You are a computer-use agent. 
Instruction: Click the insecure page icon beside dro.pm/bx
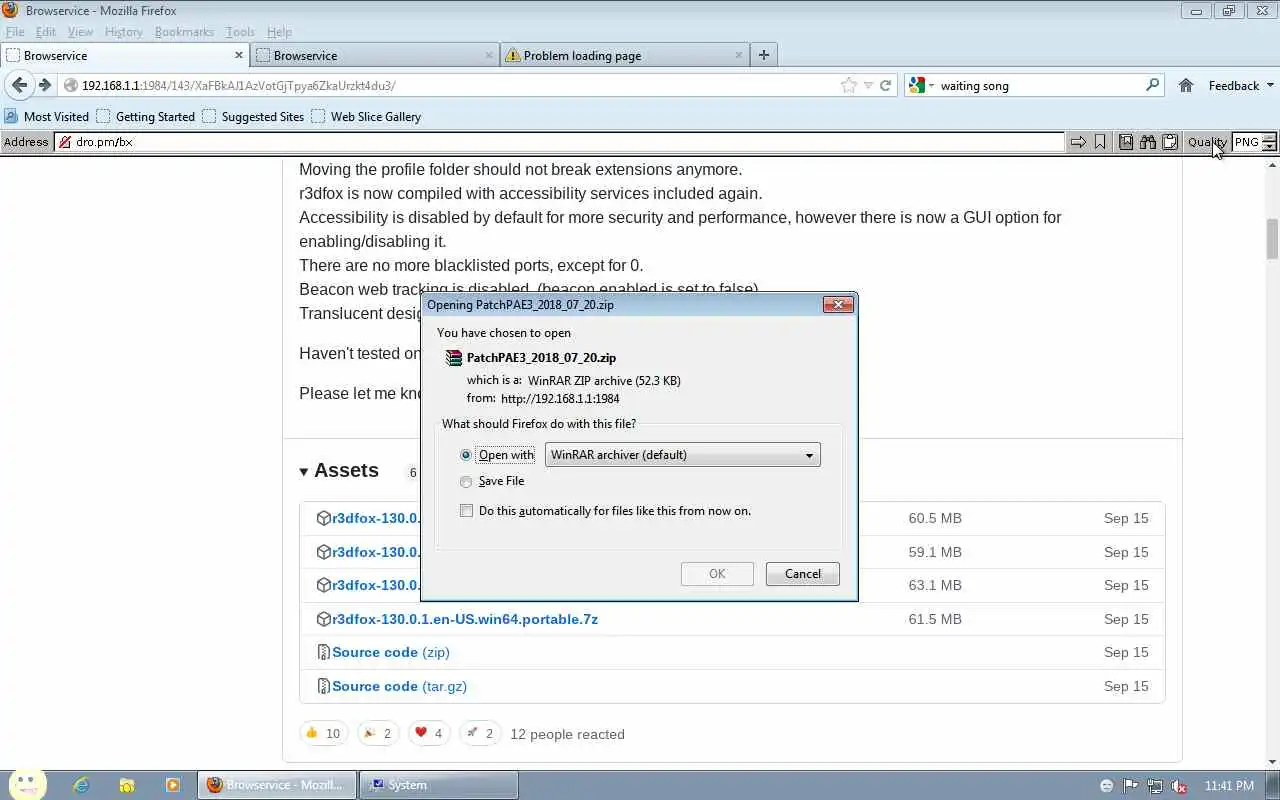point(65,142)
